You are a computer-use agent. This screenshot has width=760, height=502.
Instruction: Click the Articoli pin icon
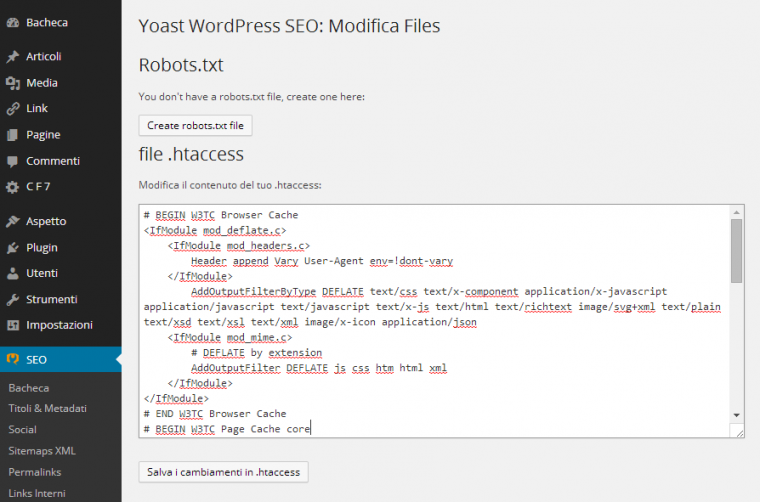click(x=13, y=57)
